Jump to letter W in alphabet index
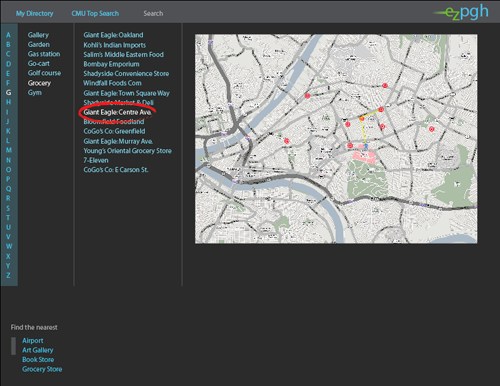This screenshot has width=500, height=386. tap(8, 247)
